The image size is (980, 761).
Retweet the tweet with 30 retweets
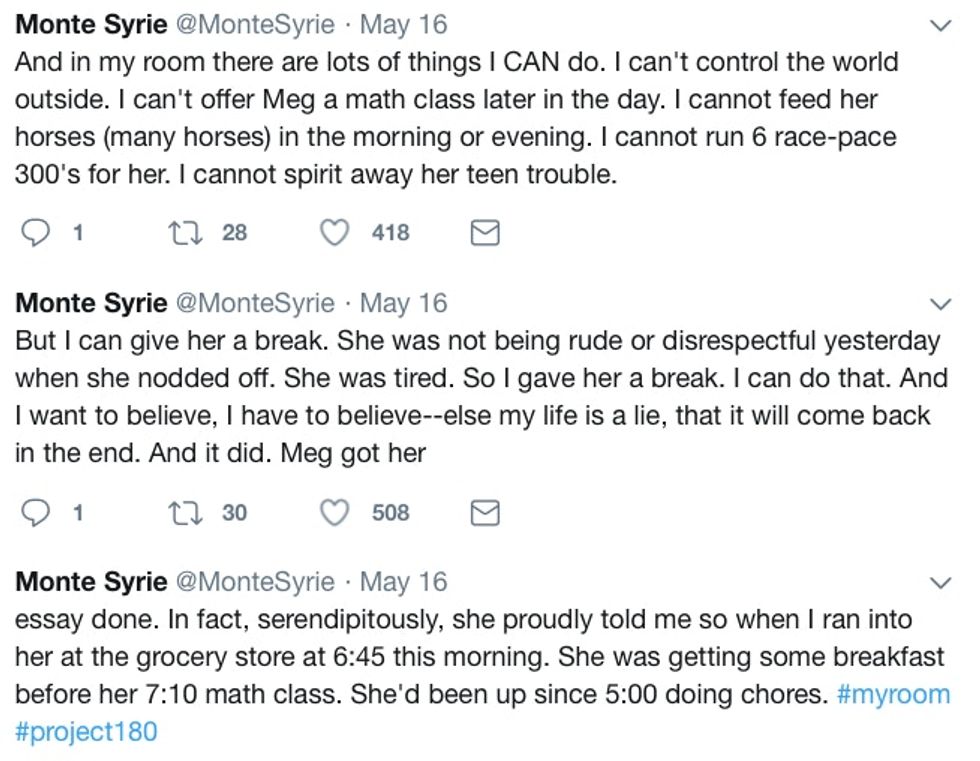click(x=183, y=513)
